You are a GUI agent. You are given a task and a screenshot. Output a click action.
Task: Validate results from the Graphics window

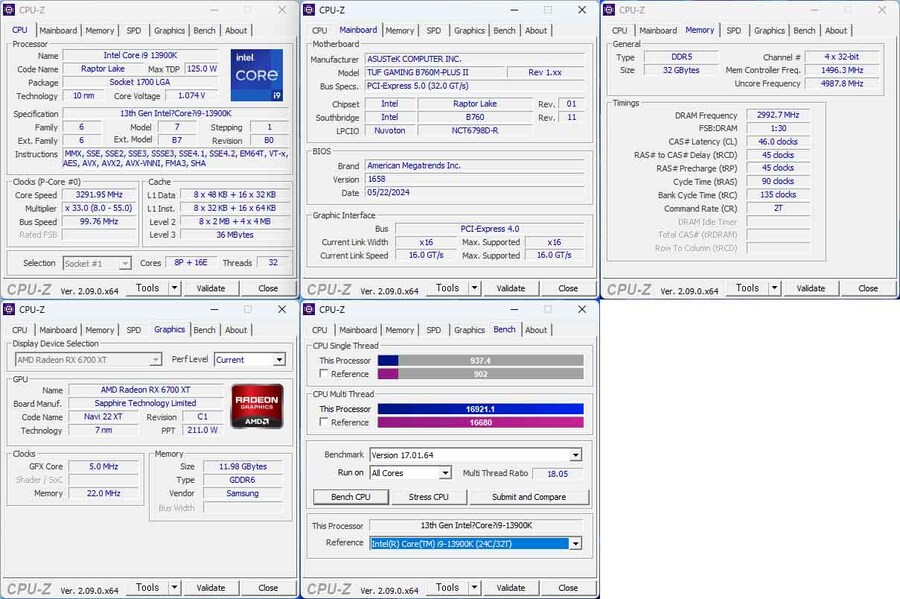(x=210, y=588)
